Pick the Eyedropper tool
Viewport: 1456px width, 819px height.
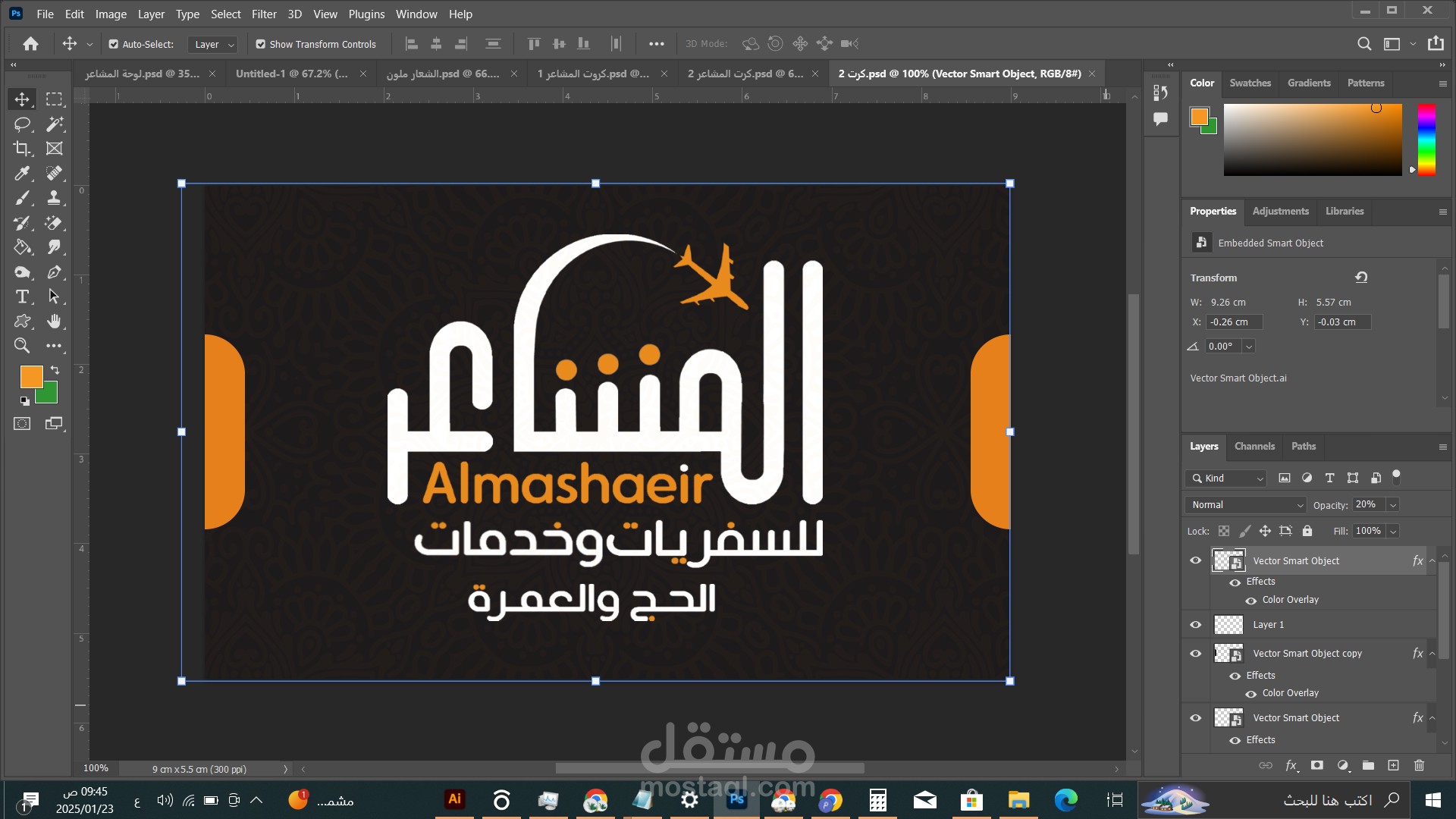22,174
